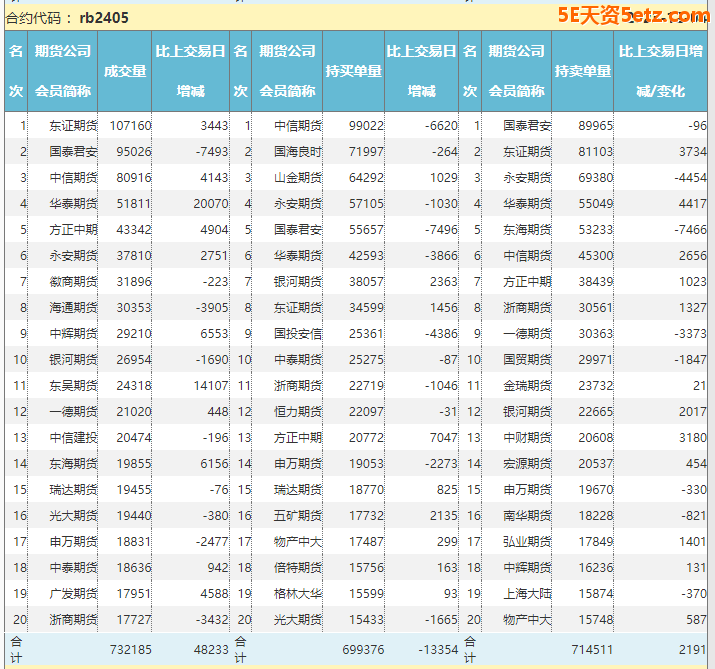Click the 中财期货 company cell
The image size is (715, 669).
tap(527, 438)
